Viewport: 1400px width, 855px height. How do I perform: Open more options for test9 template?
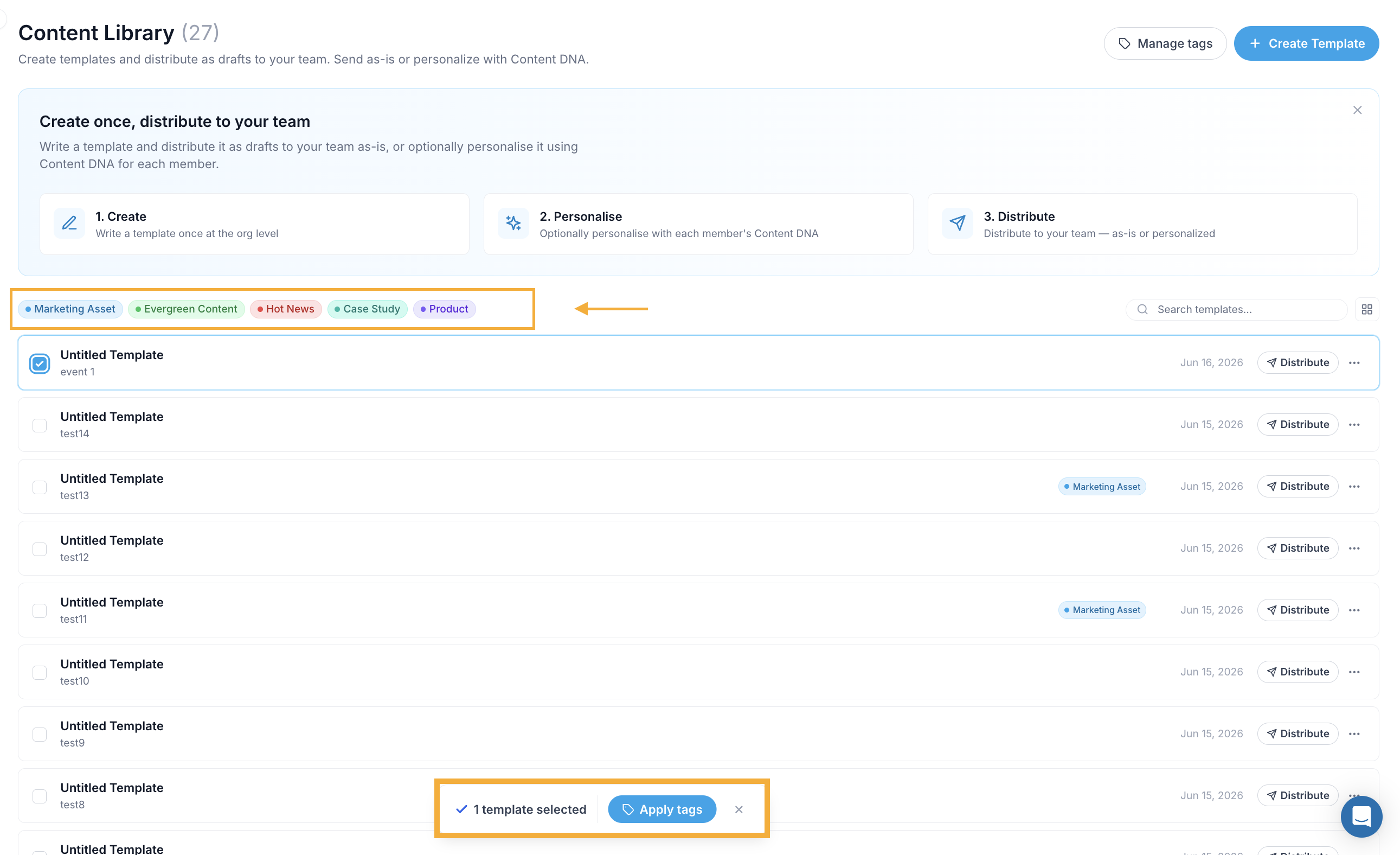coord(1354,734)
